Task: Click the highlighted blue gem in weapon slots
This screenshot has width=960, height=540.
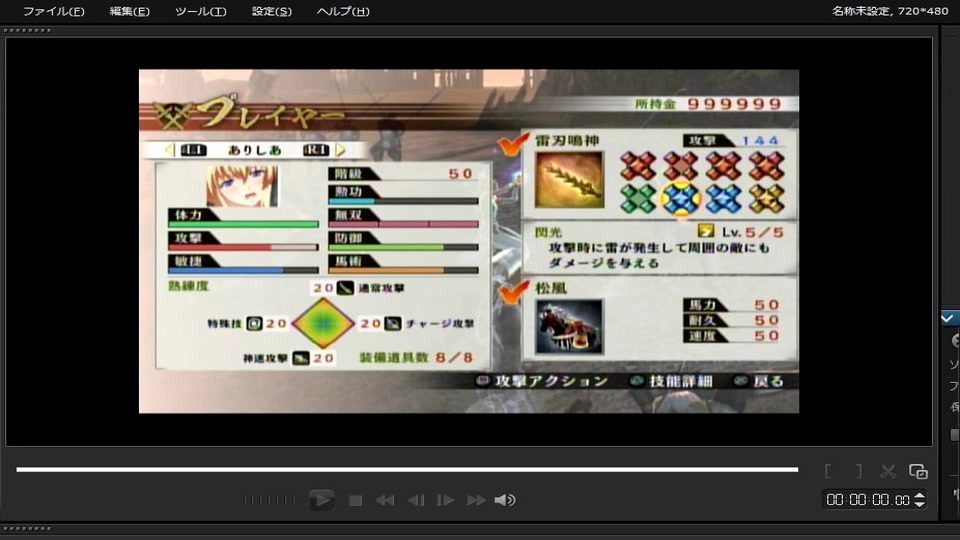Action: (x=680, y=198)
